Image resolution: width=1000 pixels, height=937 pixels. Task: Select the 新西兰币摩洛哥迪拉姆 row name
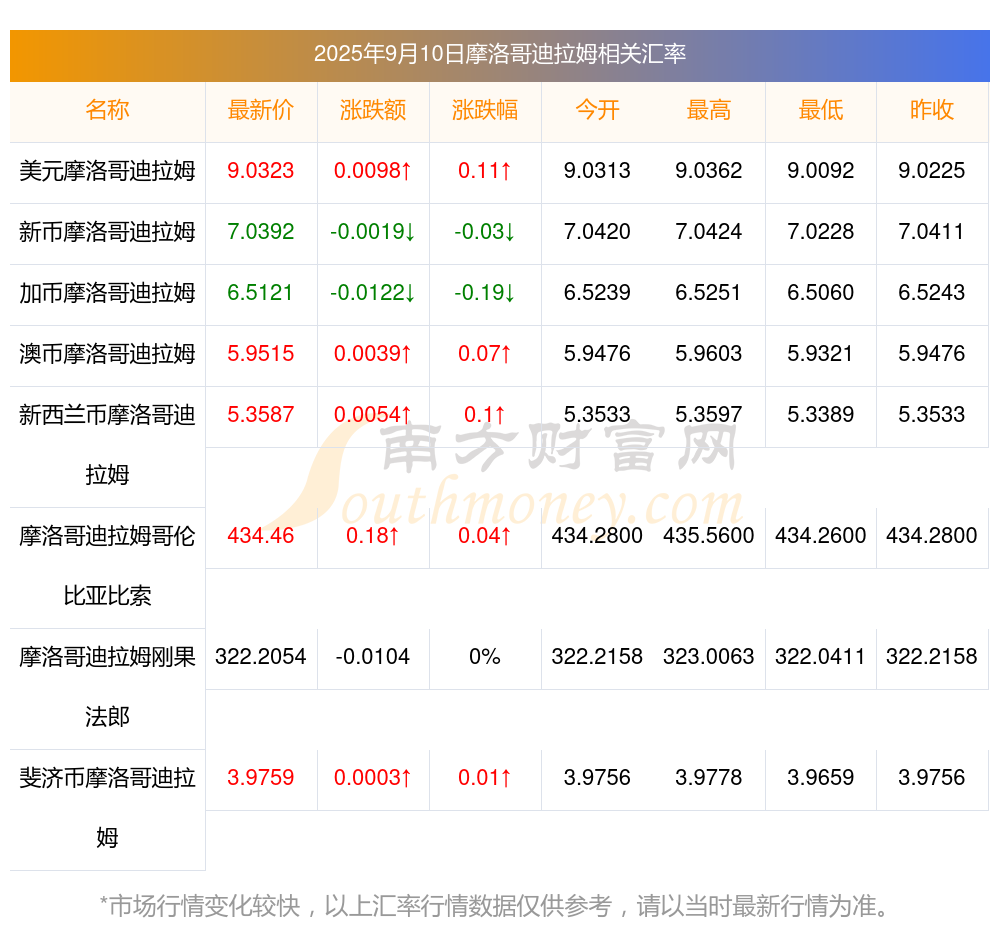[107, 445]
